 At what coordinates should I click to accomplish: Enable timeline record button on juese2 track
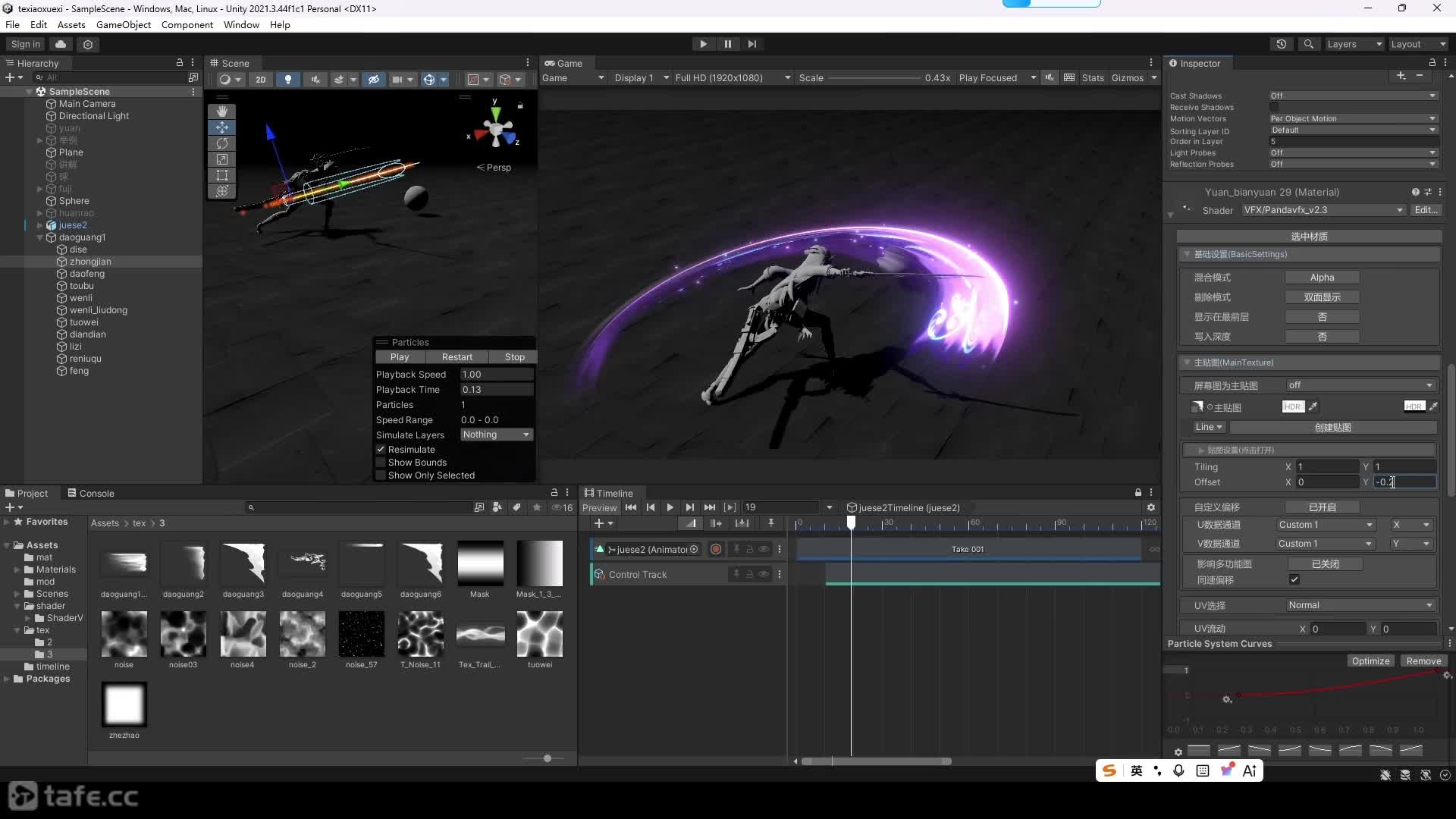click(716, 549)
